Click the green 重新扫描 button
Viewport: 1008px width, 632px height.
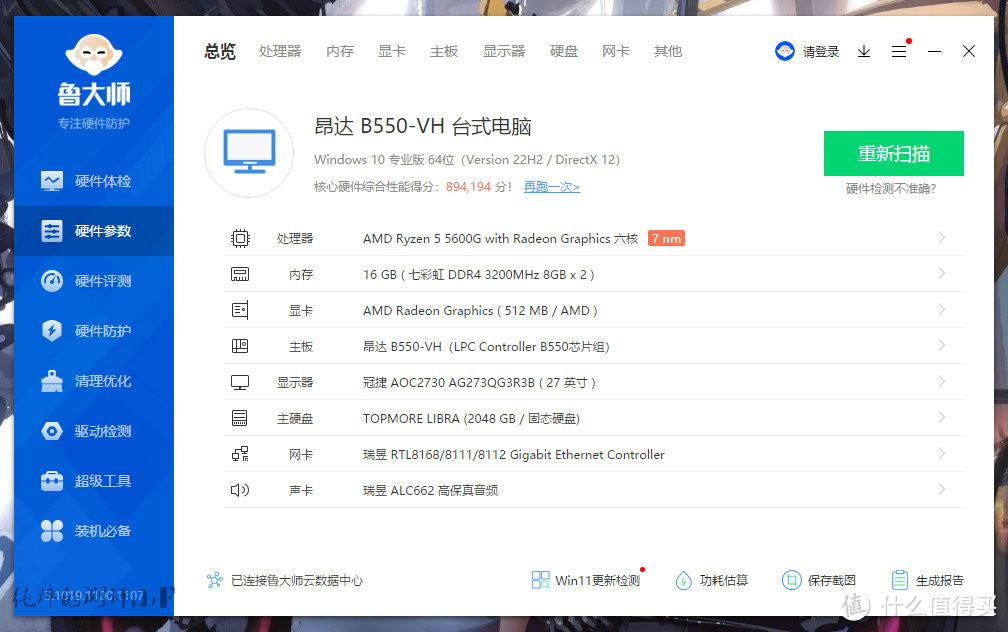pyautogui.click(x=894, y=153)
